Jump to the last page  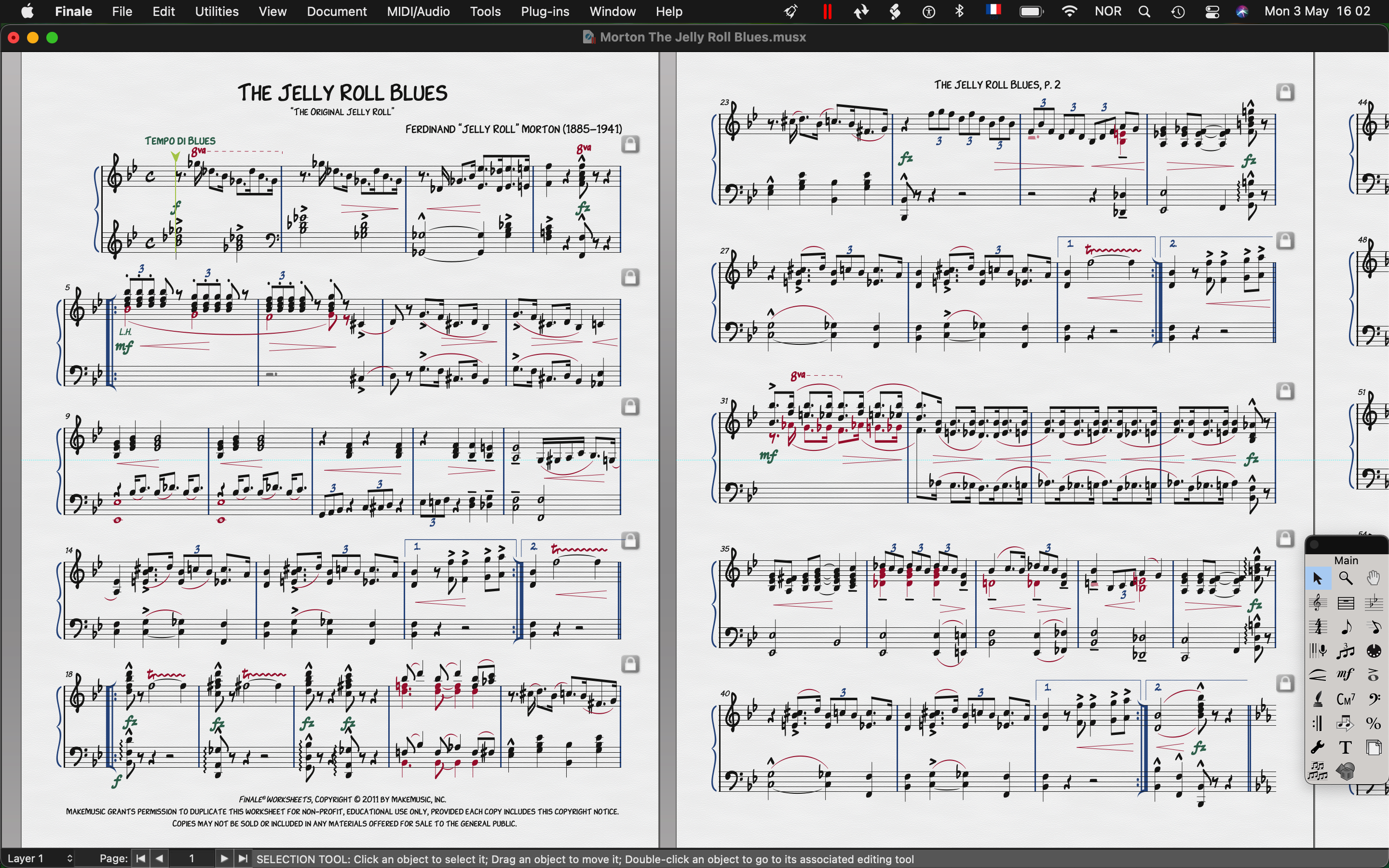click(x=244, y=859)
